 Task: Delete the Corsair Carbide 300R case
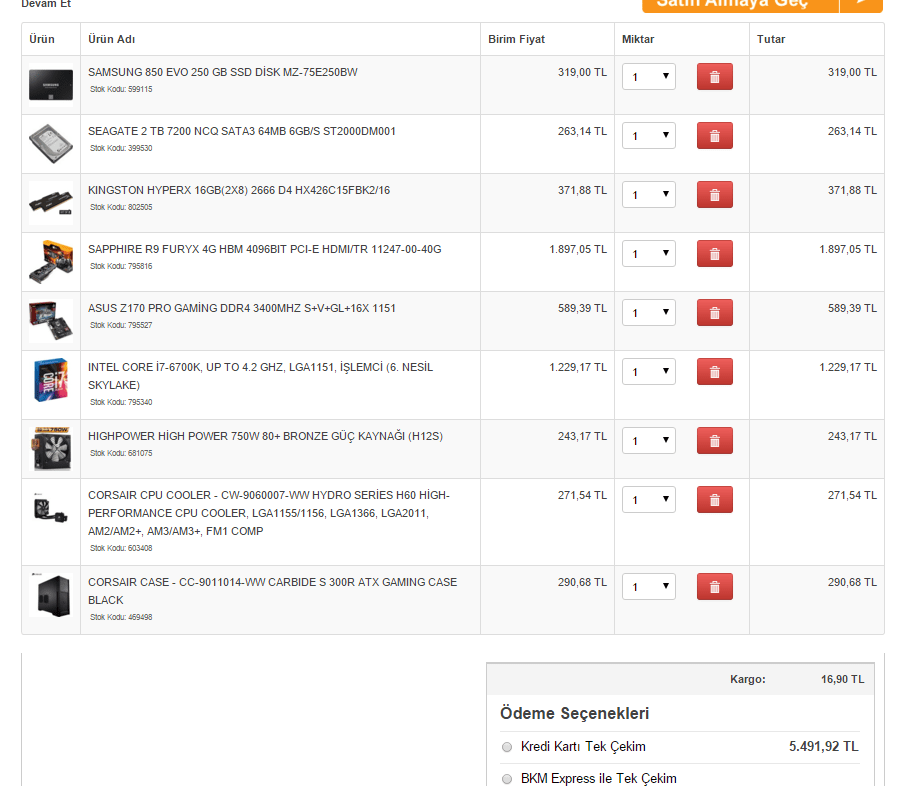714,586
